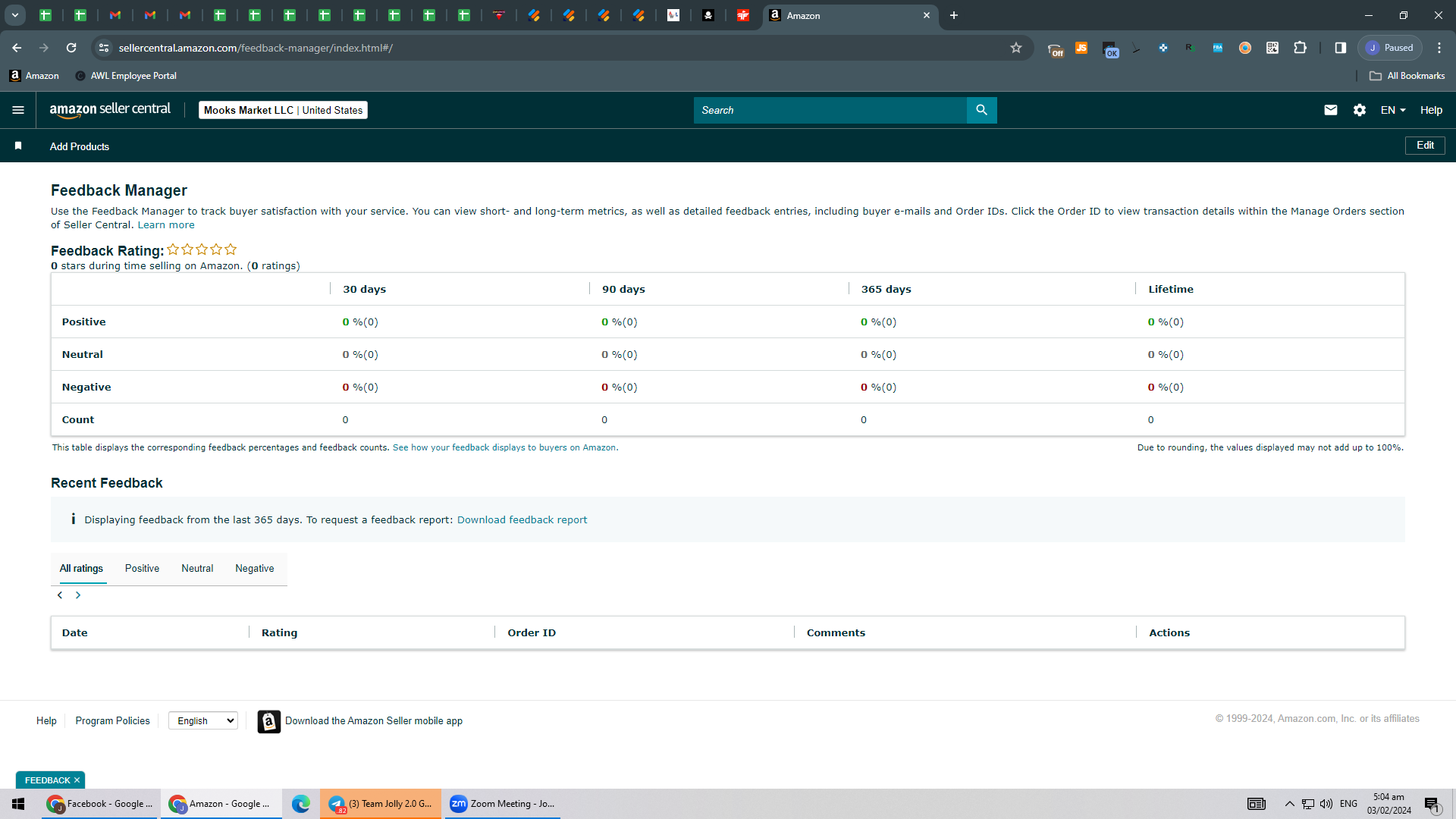Screen dimensions: 1456x819
Task: Open the RS extension icon
Action: point(1191,48)
